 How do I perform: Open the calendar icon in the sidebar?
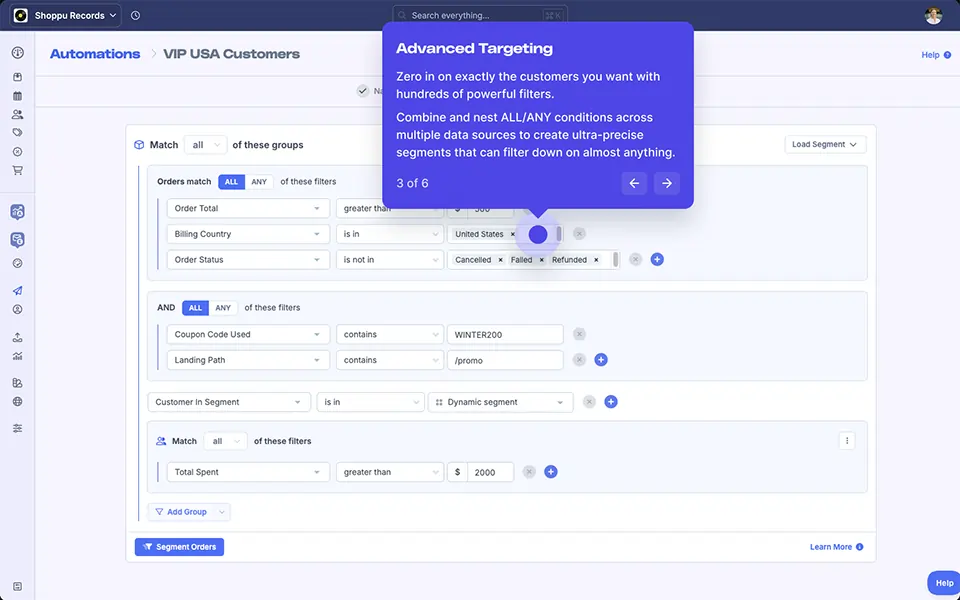coord(17,95)
